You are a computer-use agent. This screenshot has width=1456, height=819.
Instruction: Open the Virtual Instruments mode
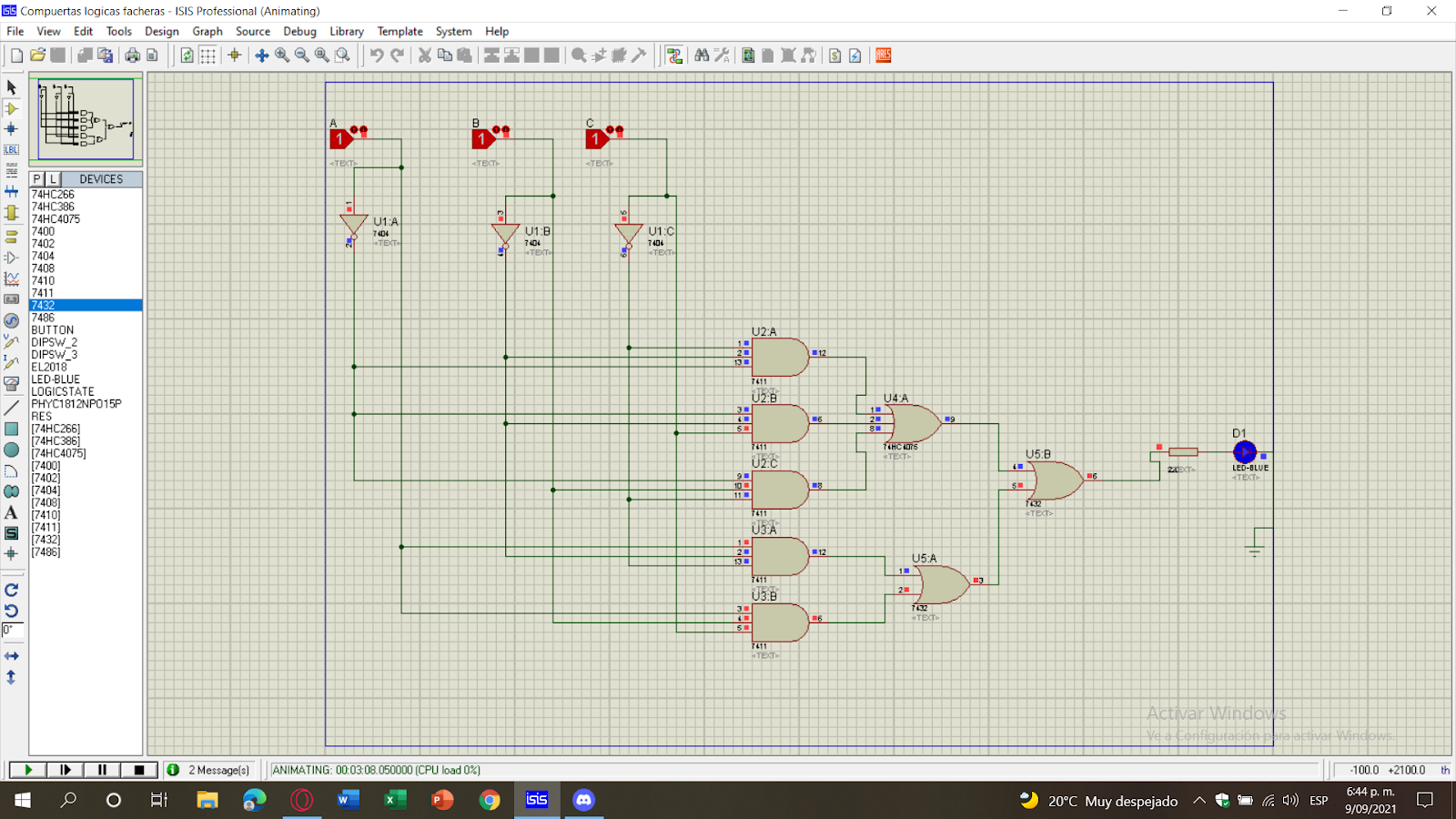[12, 383]
